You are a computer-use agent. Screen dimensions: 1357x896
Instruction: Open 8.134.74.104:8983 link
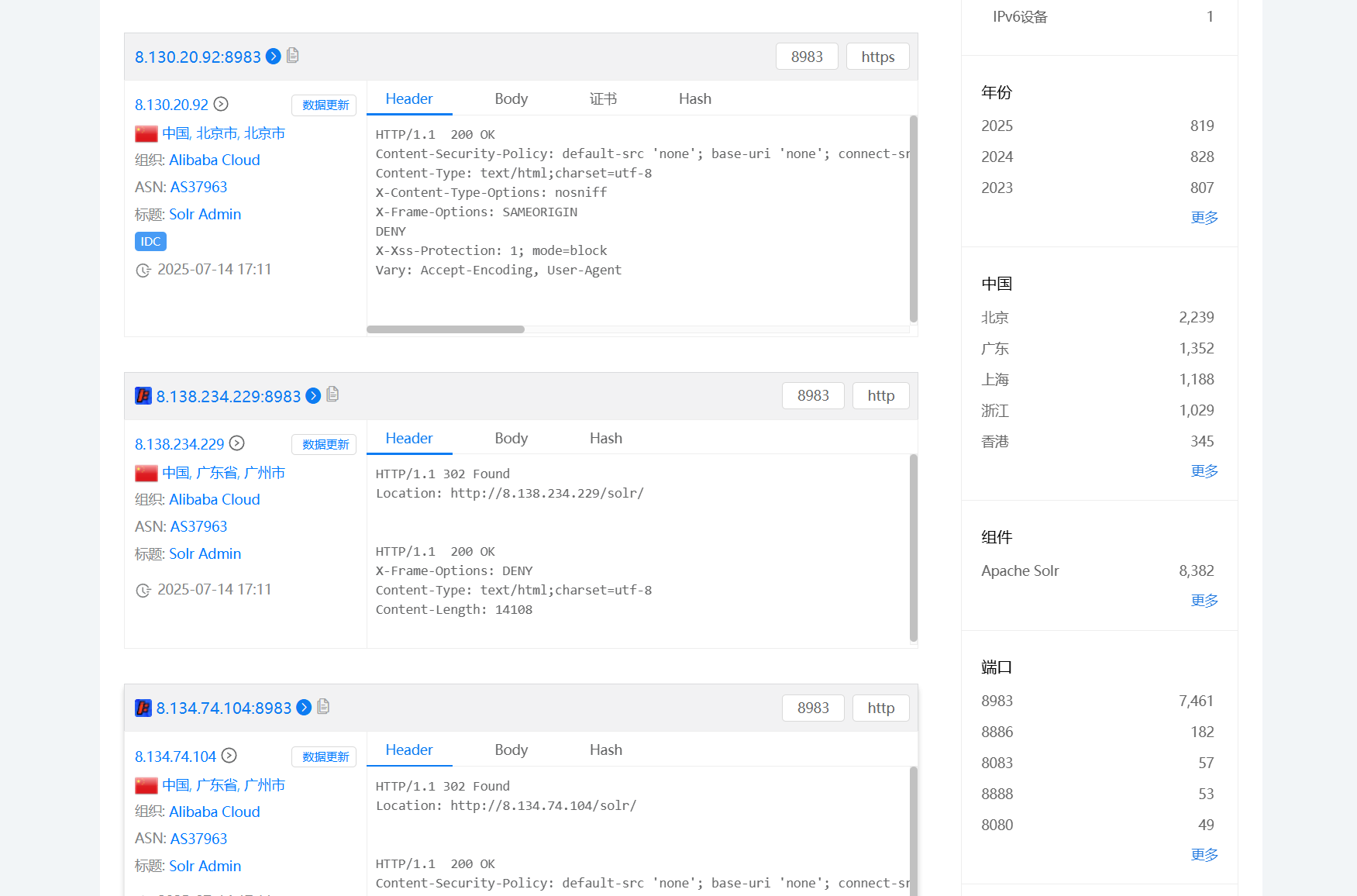point(224,708)
